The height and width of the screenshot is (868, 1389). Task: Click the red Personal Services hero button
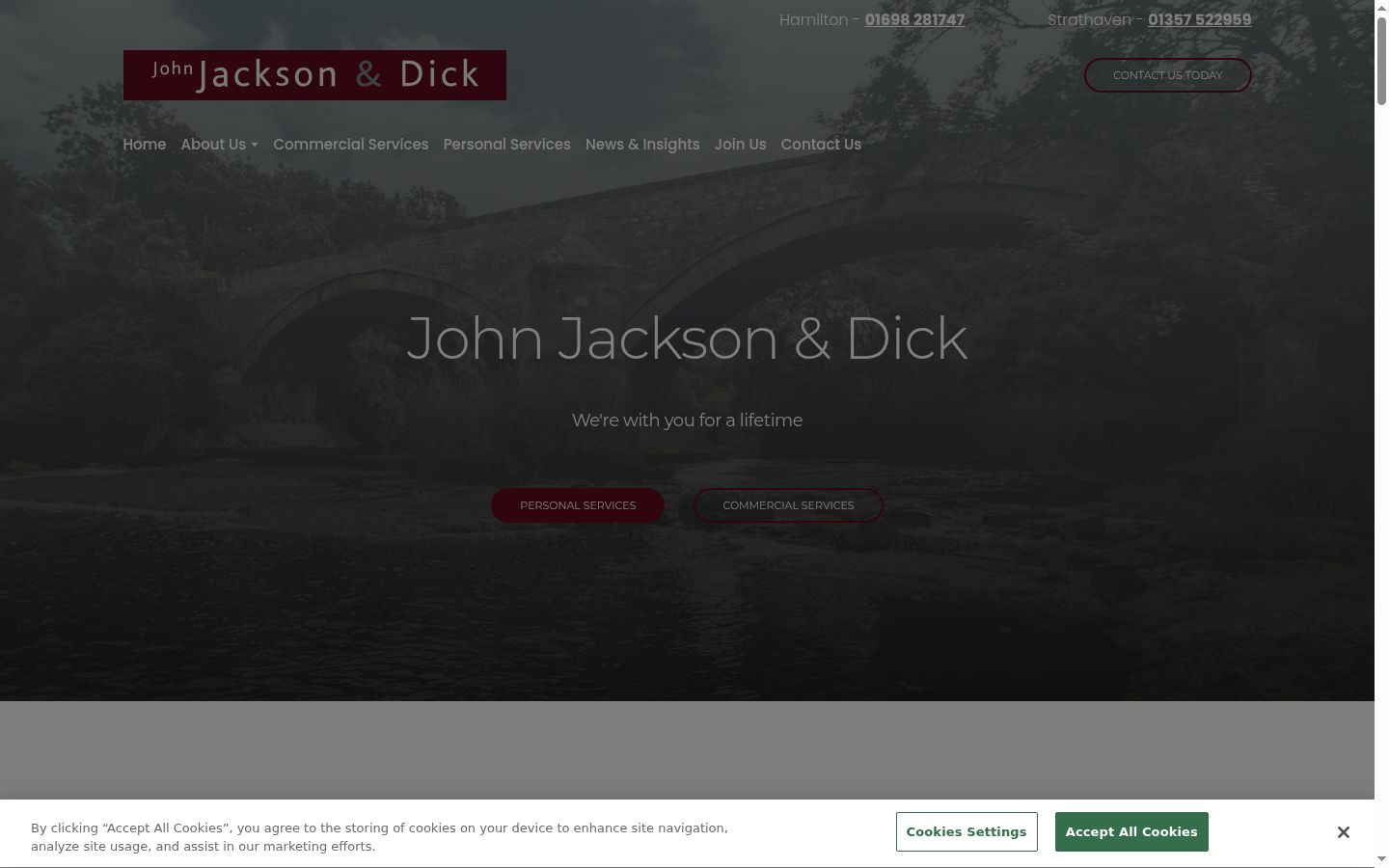[x=578, y=505]
